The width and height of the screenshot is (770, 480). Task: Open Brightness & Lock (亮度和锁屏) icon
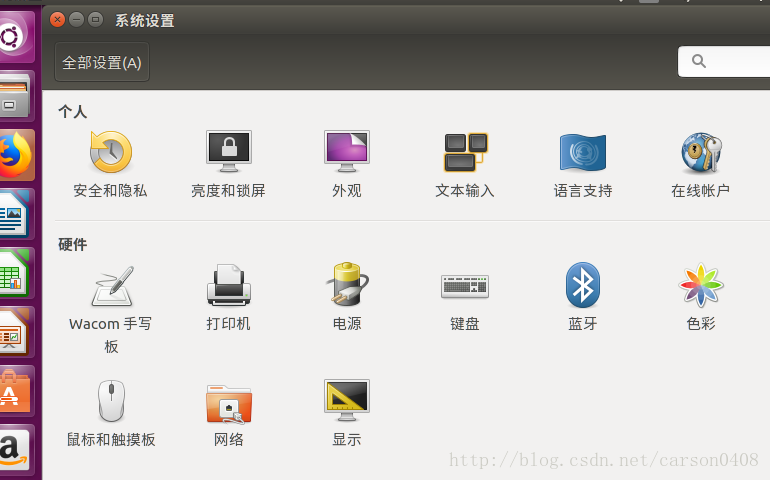tap(229, 151)
